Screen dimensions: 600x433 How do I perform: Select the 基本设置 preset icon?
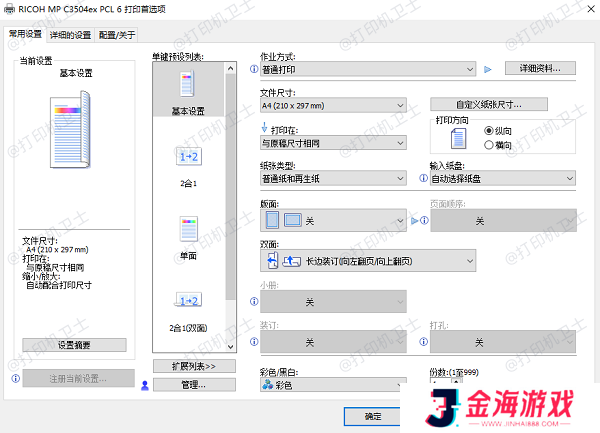coord(188,83)
